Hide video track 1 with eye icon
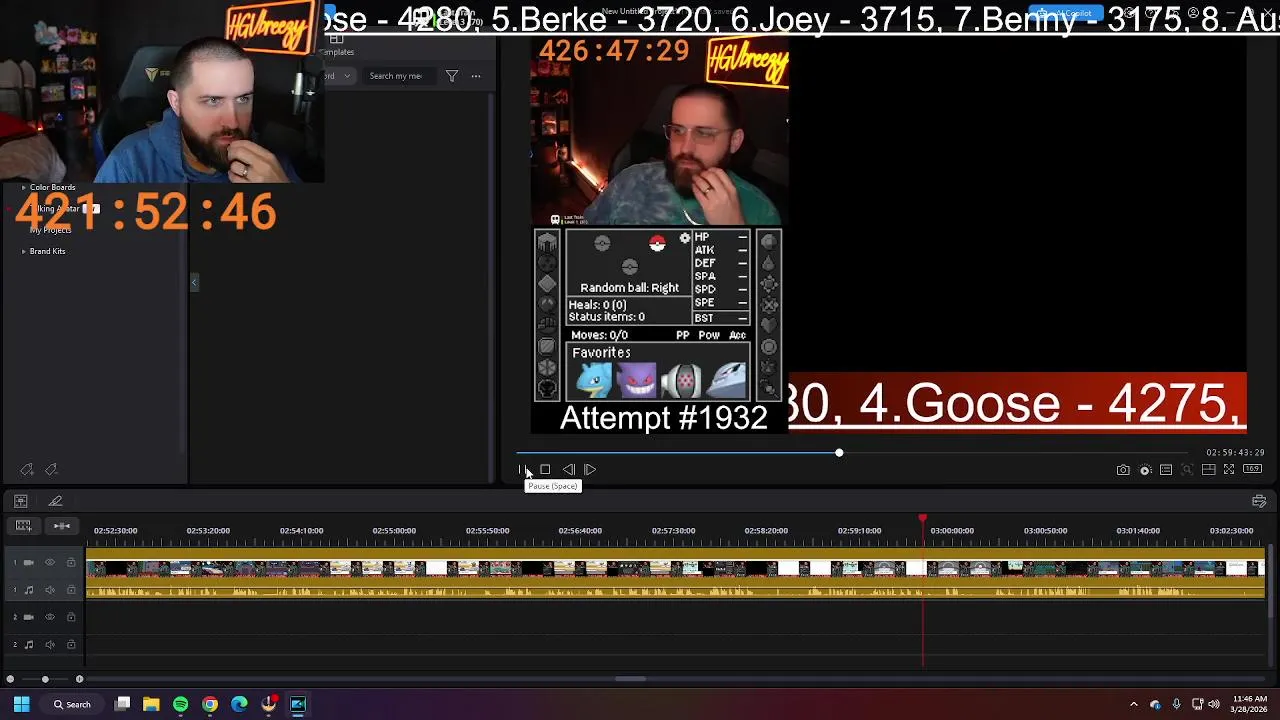1280x720 pixels. pos(50,563)
